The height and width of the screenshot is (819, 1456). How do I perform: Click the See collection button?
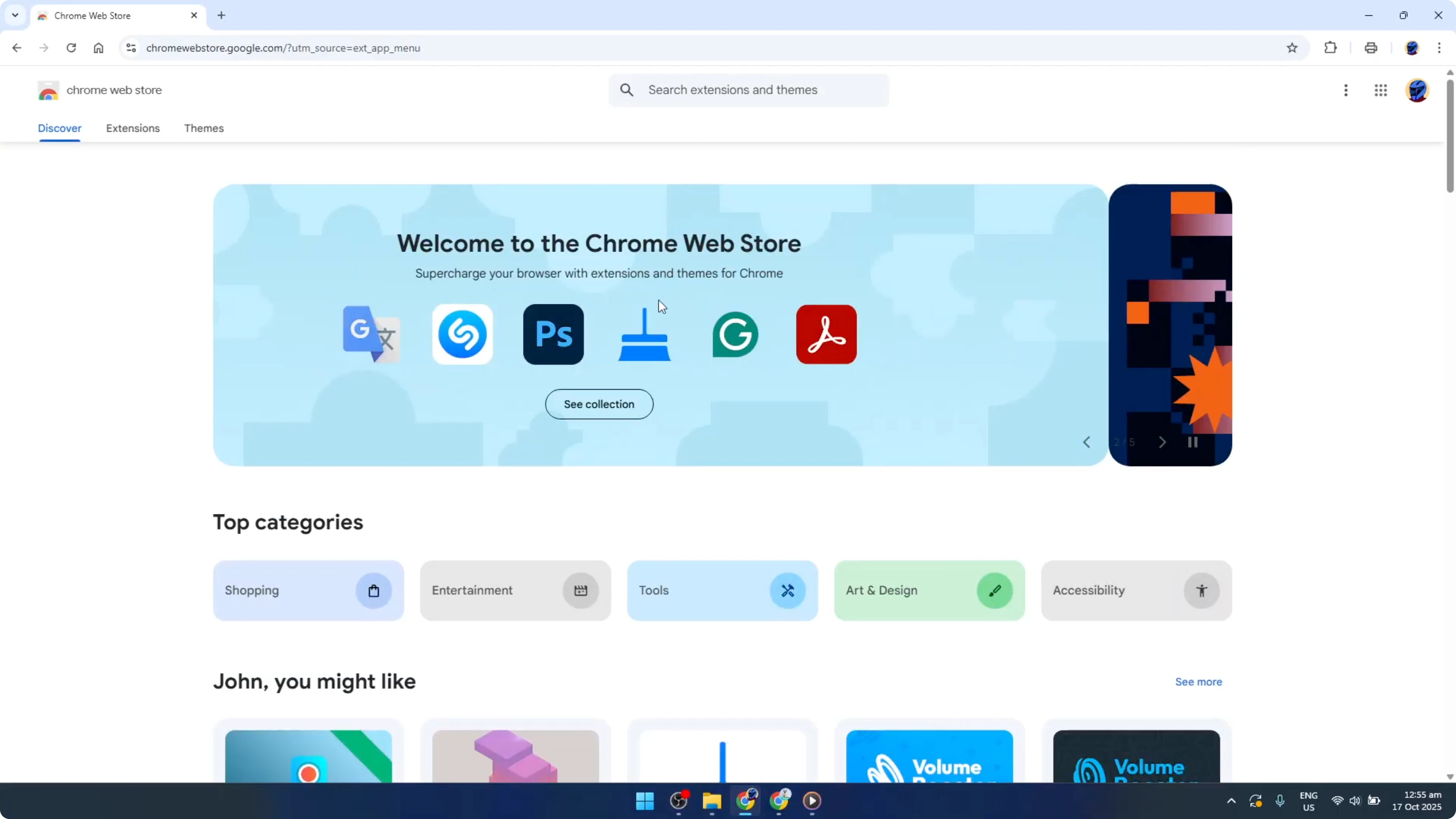tap(599, 404)
